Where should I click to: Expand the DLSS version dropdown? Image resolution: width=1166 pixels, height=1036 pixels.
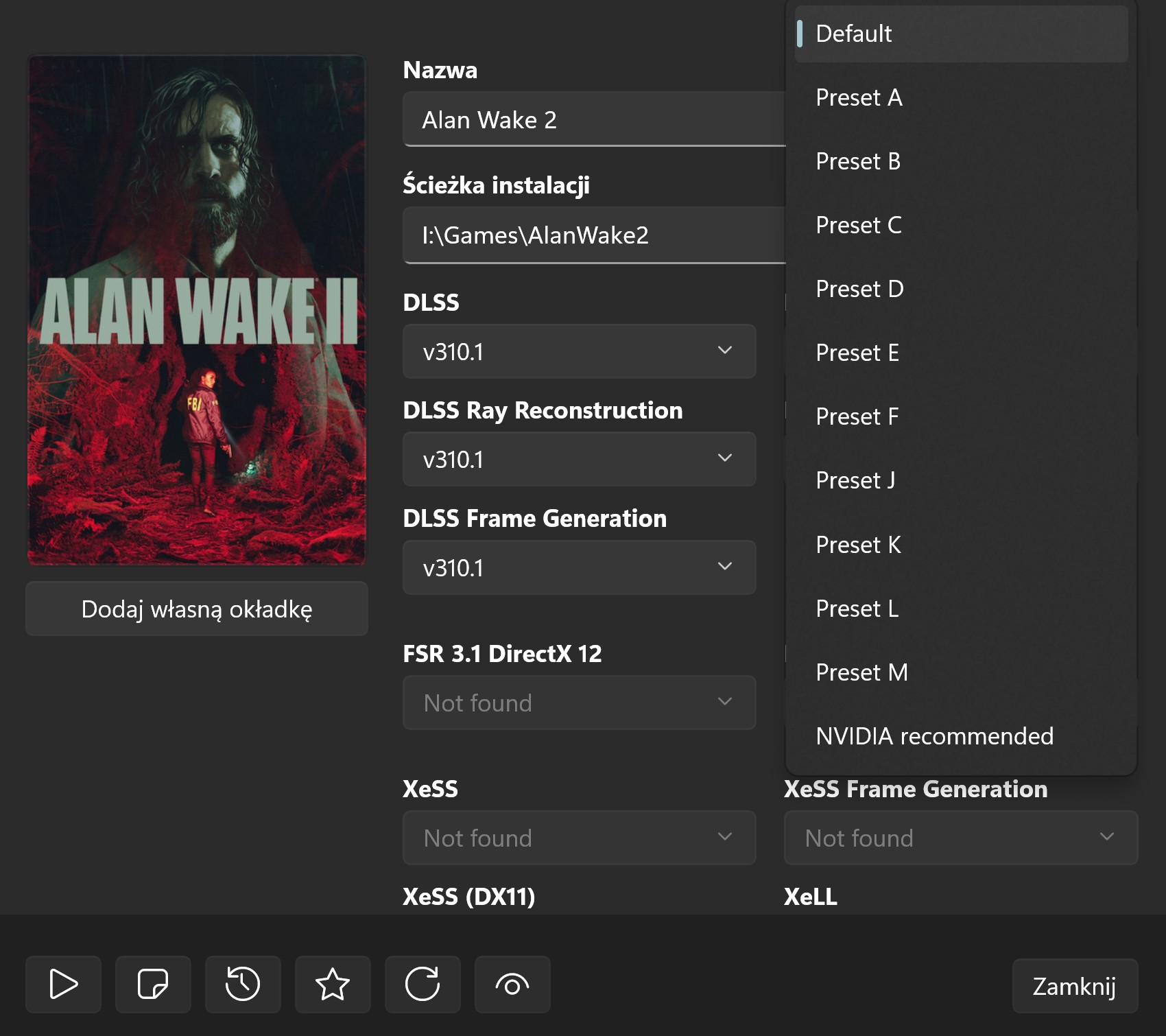(x=579, y=351)
